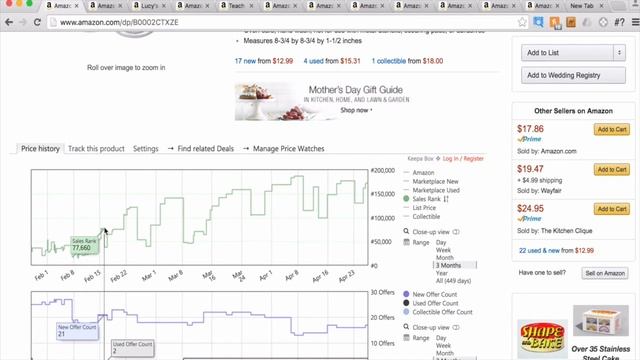Open the Add to List dropdown arrow

(x=619, y=53)
